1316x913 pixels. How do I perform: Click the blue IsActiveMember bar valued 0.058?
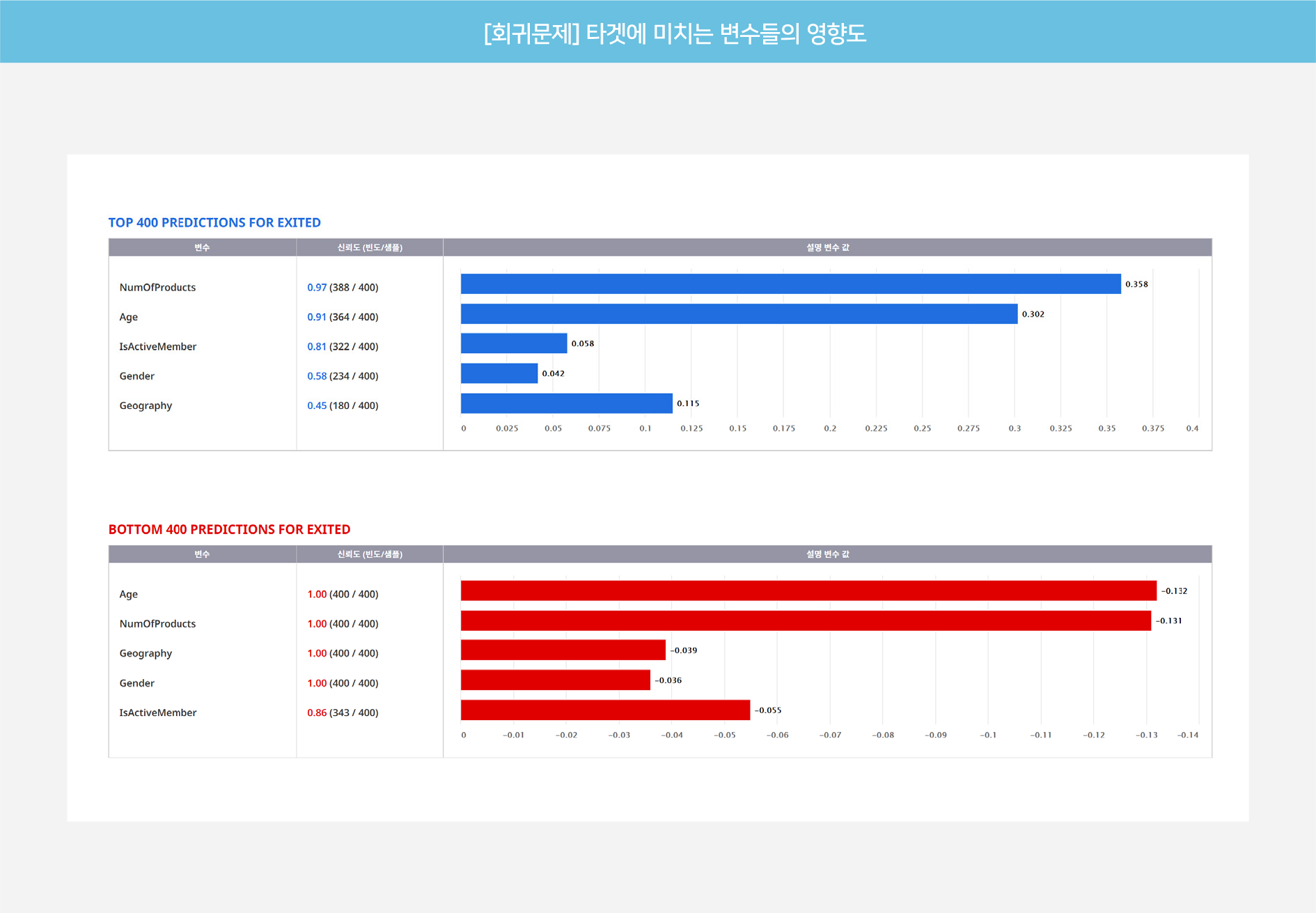pyautogui.click(x=514, y=343)
